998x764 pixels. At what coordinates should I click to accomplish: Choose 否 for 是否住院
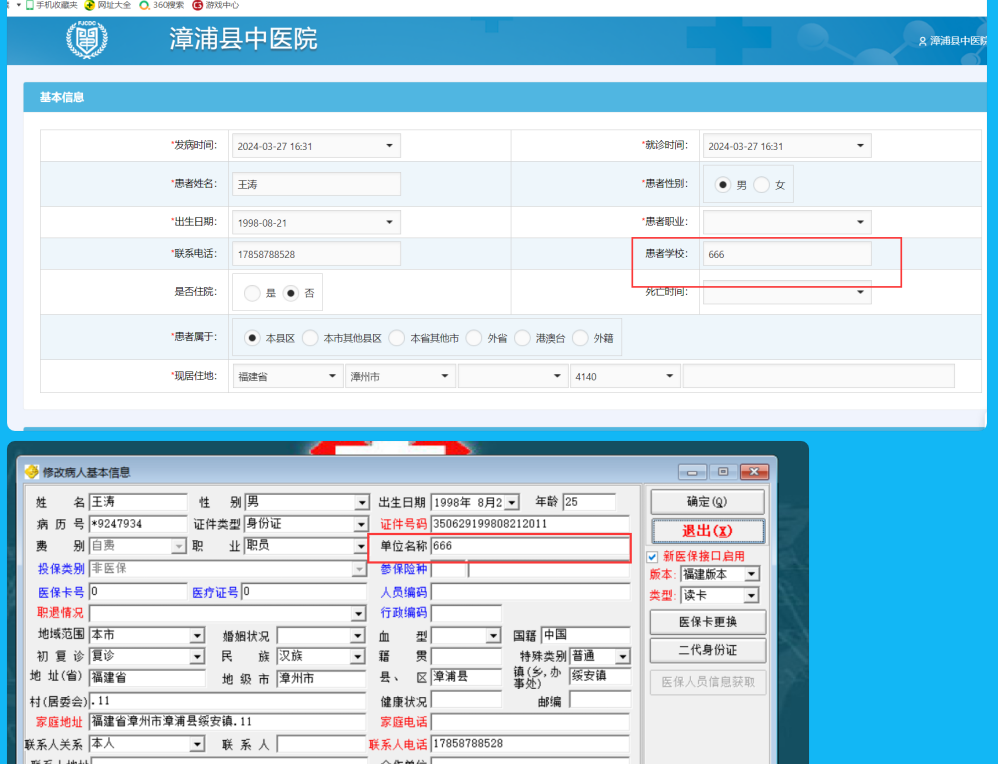click(x=291, y=293)
